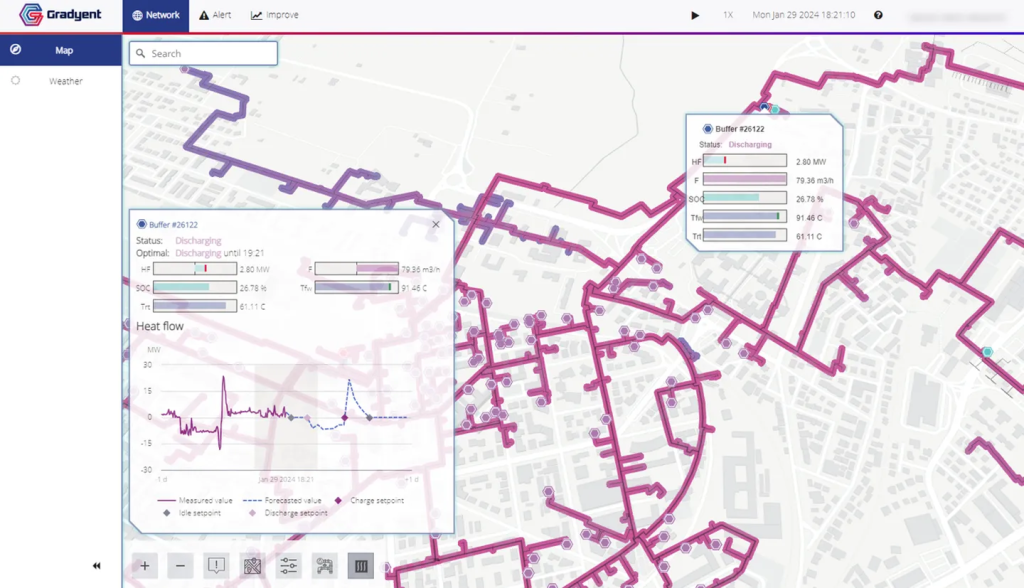Image resolution: width=1024 pixels, height=588 pixels.
Task: Click the zoom in plus button
Action: pos(144,566)
